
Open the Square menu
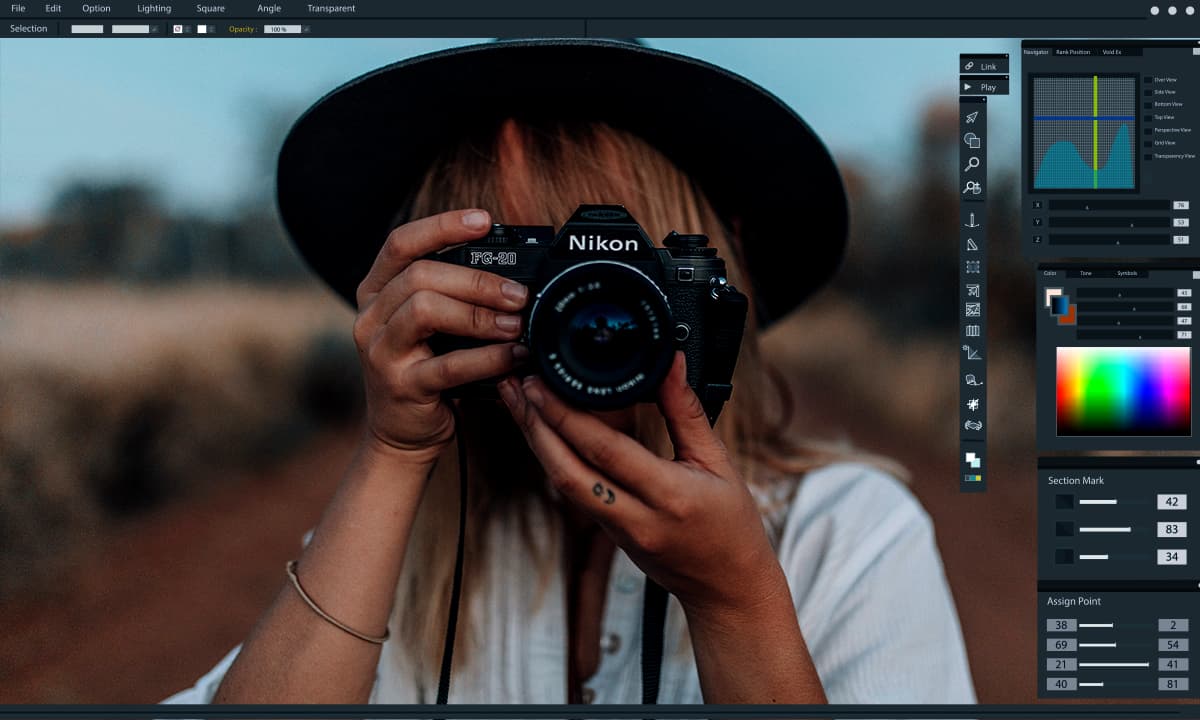click(210, 8)
